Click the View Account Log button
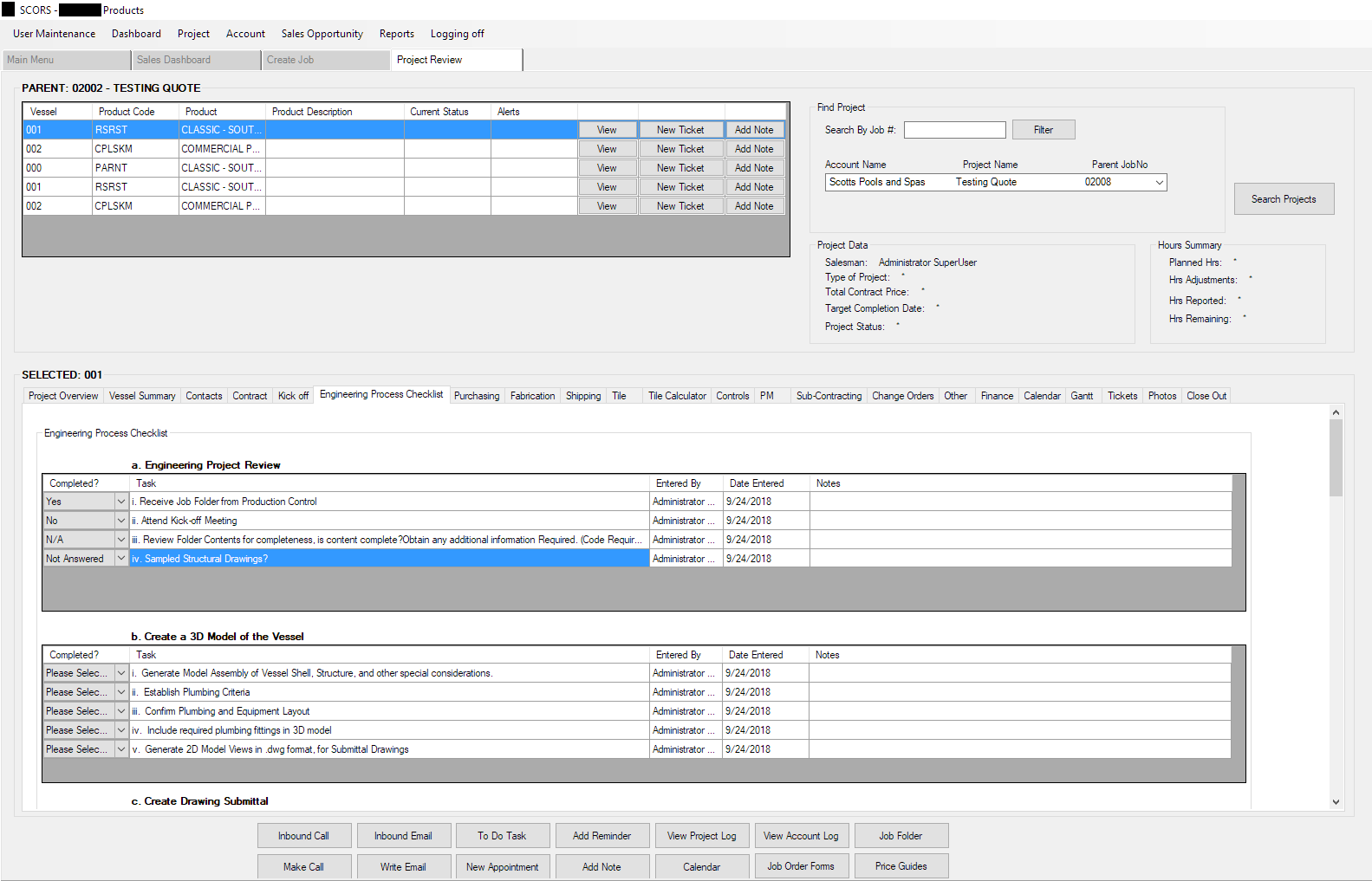Viewport: 1372px width, 881px height. (801, 836)
